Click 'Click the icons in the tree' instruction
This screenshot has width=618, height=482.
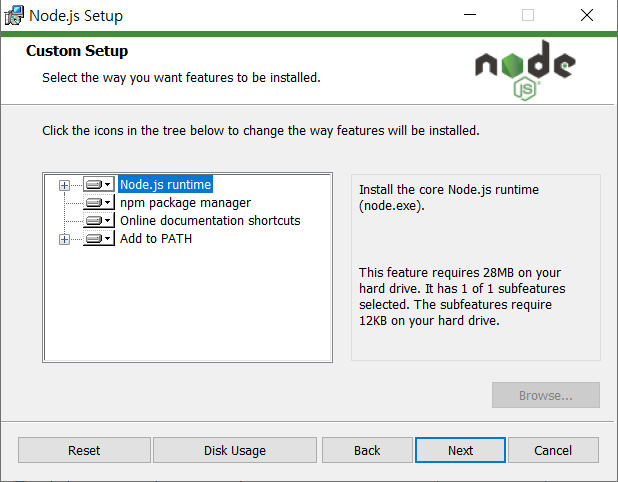click(261, 130)
